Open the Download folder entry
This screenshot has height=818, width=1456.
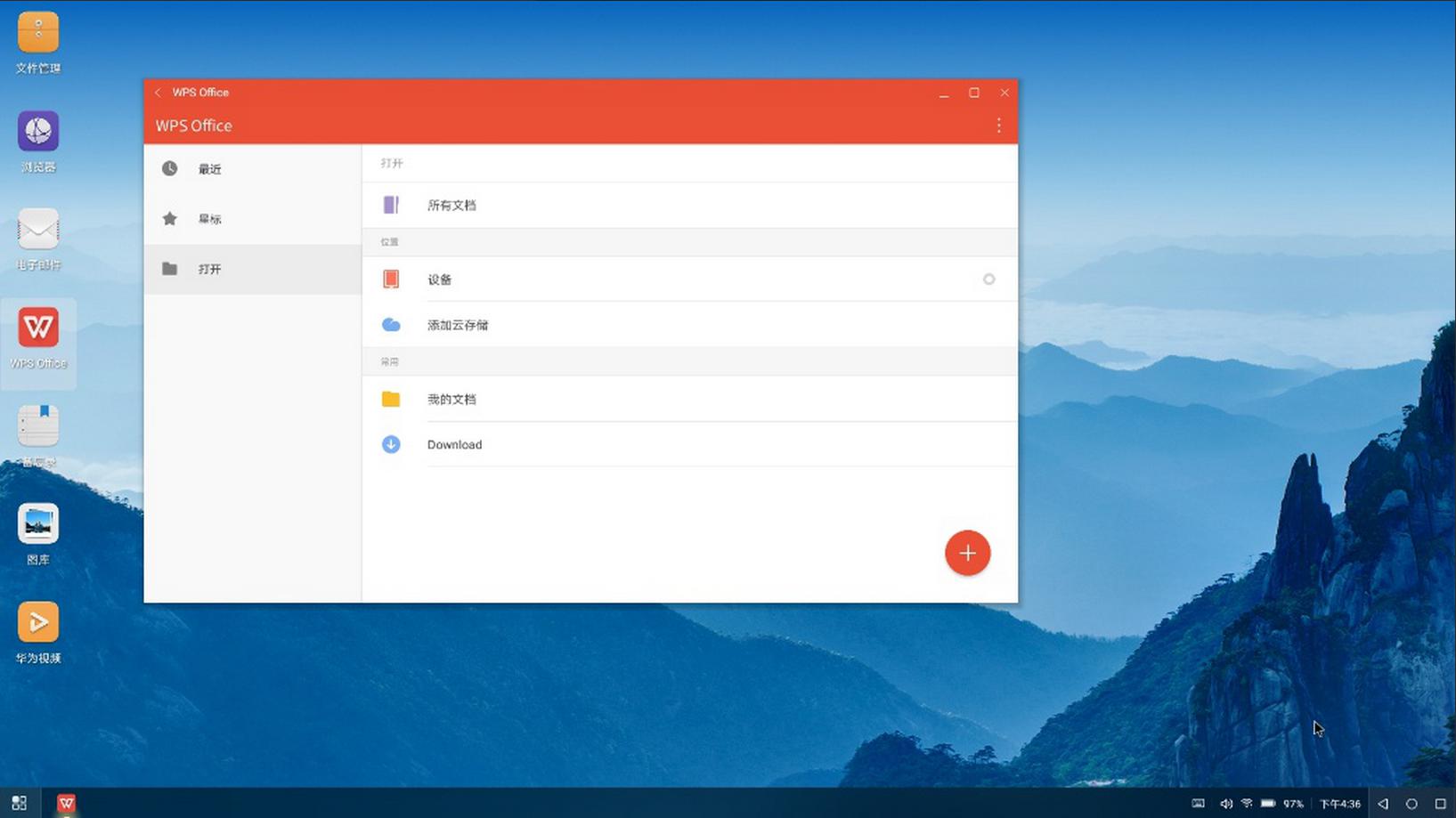690,444
